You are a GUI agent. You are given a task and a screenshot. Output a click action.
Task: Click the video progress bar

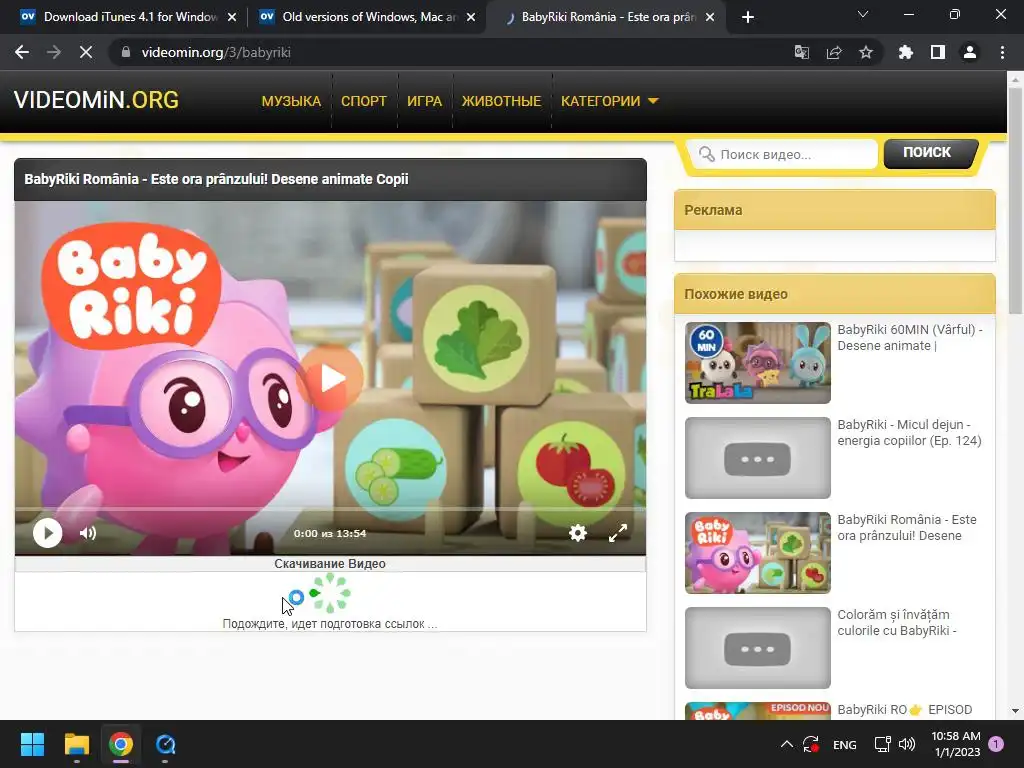point(330,509)
